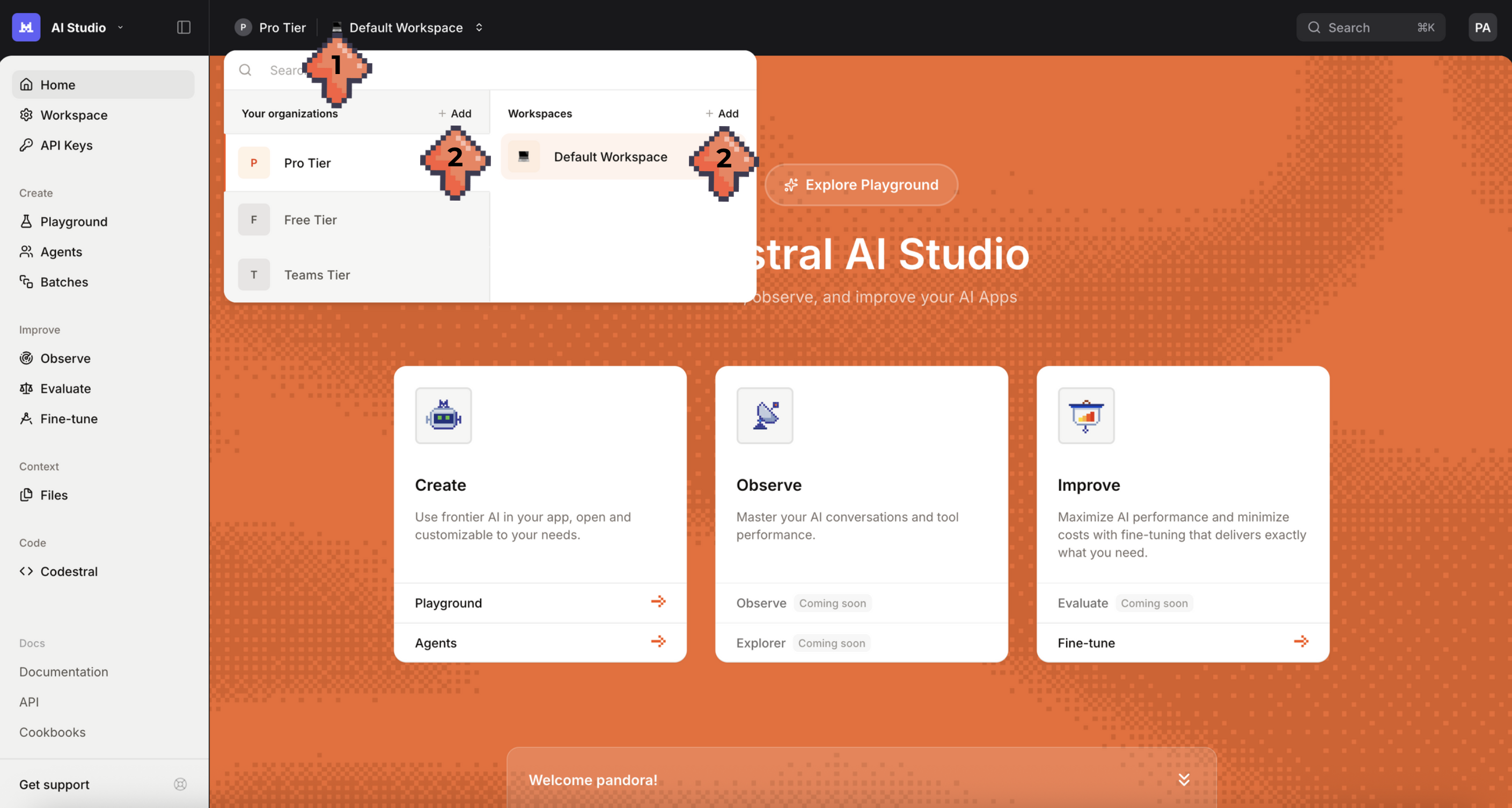Click the Agents row orange arrow
This screenshot has width=1512, height=808.
pyautogui.click(x=658, y=641)
